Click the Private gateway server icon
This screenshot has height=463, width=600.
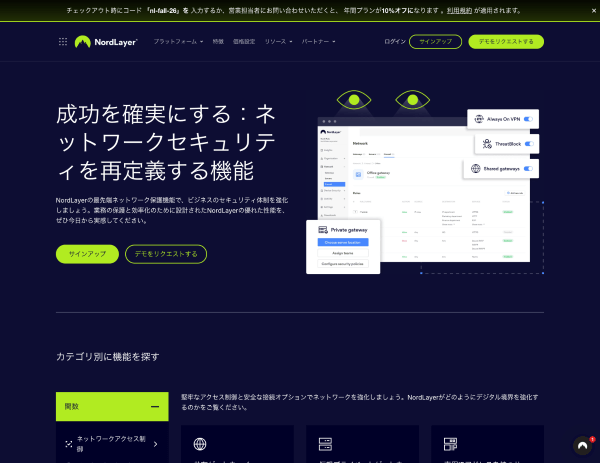(x=323, y=230)
